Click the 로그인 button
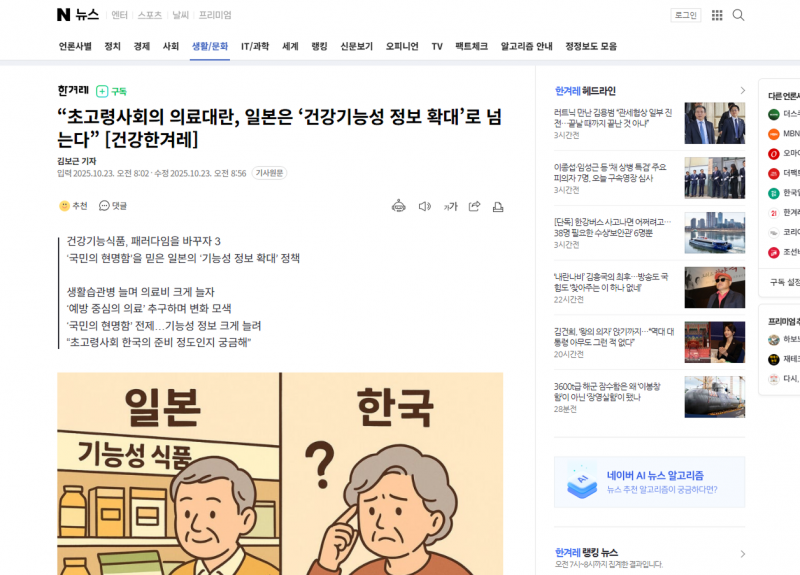Image resolution: width=800 pixels, height=575 pixels. pyautogui.click(x=686, y=15)
